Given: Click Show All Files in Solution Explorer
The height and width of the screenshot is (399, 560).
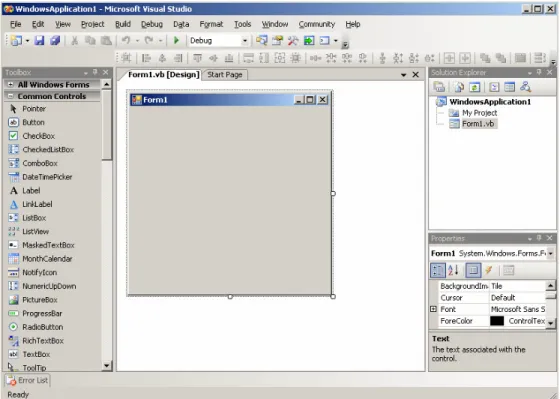Looking at the screenshot, I should coord(459,87).
